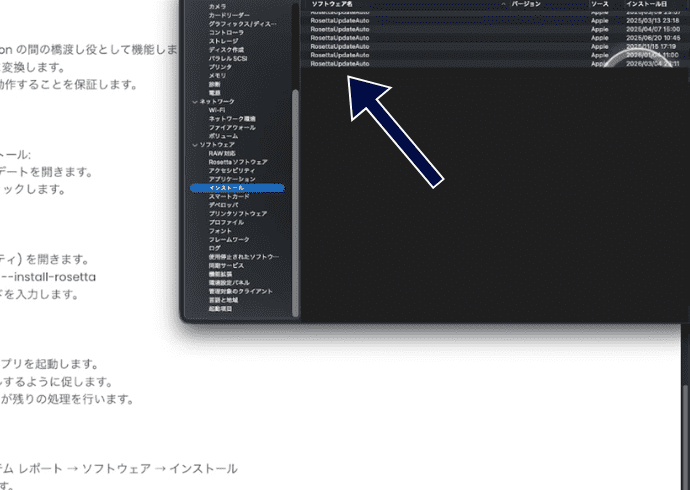
Task: Select the 機能拡張 sidebar entry
Action: click(x=222, y=274)
